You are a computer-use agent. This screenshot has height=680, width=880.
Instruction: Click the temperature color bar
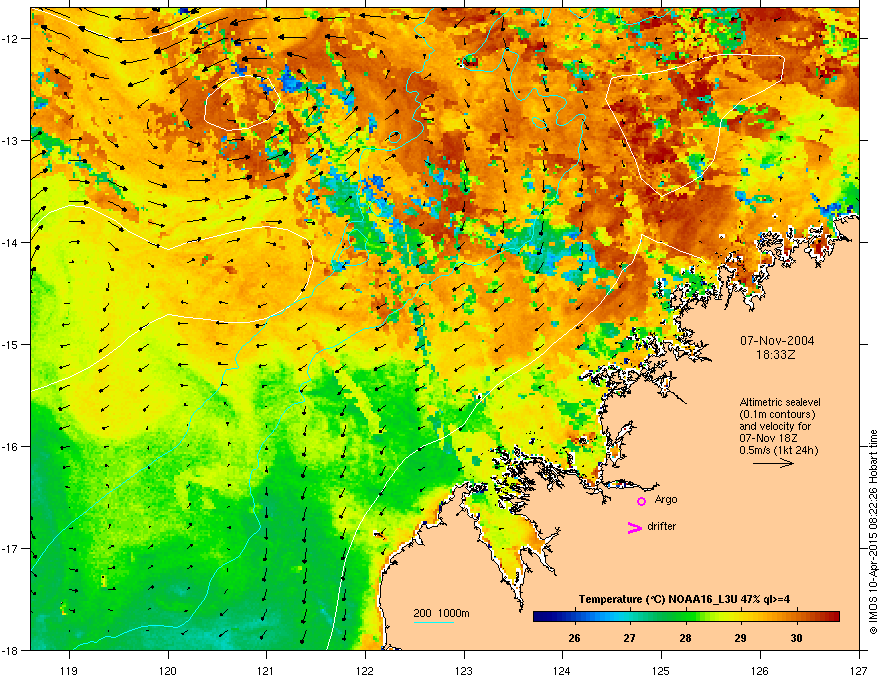click(x=686, y=617)
